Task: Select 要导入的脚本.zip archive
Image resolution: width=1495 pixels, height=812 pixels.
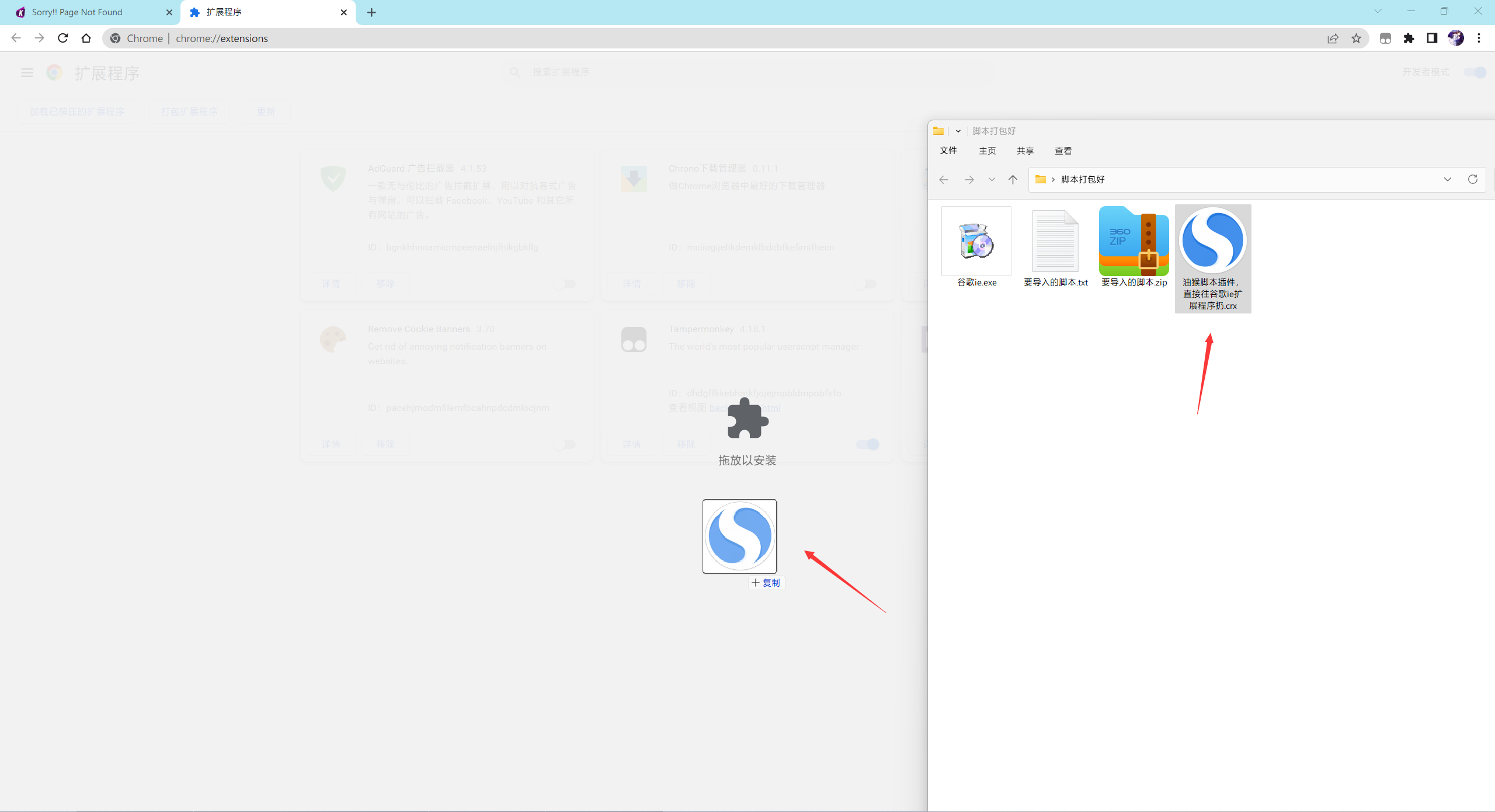Action: point(1134,248)
